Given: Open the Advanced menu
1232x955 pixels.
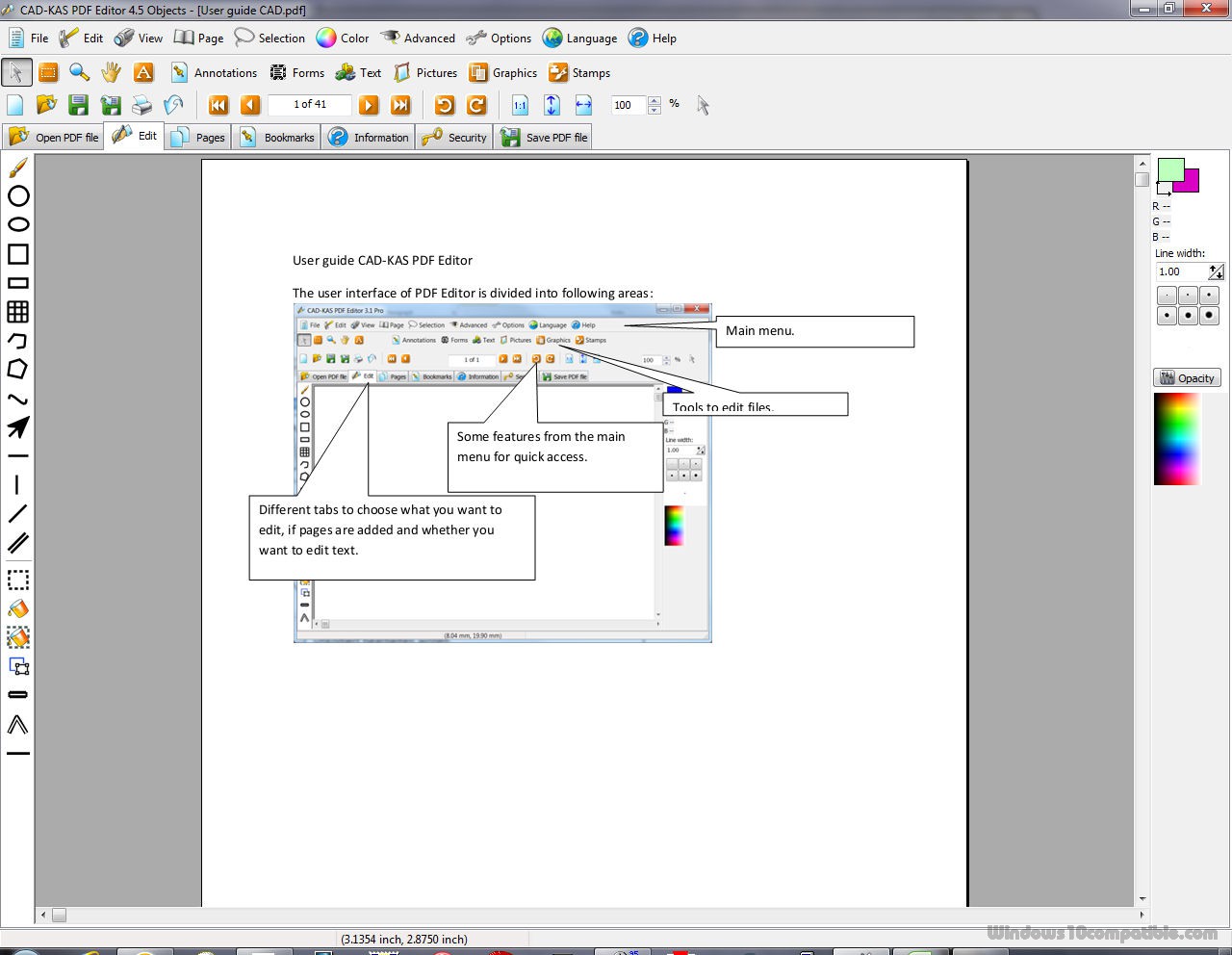Looking at the screenshot, I should pyautogui.click(x=418, y=39).
